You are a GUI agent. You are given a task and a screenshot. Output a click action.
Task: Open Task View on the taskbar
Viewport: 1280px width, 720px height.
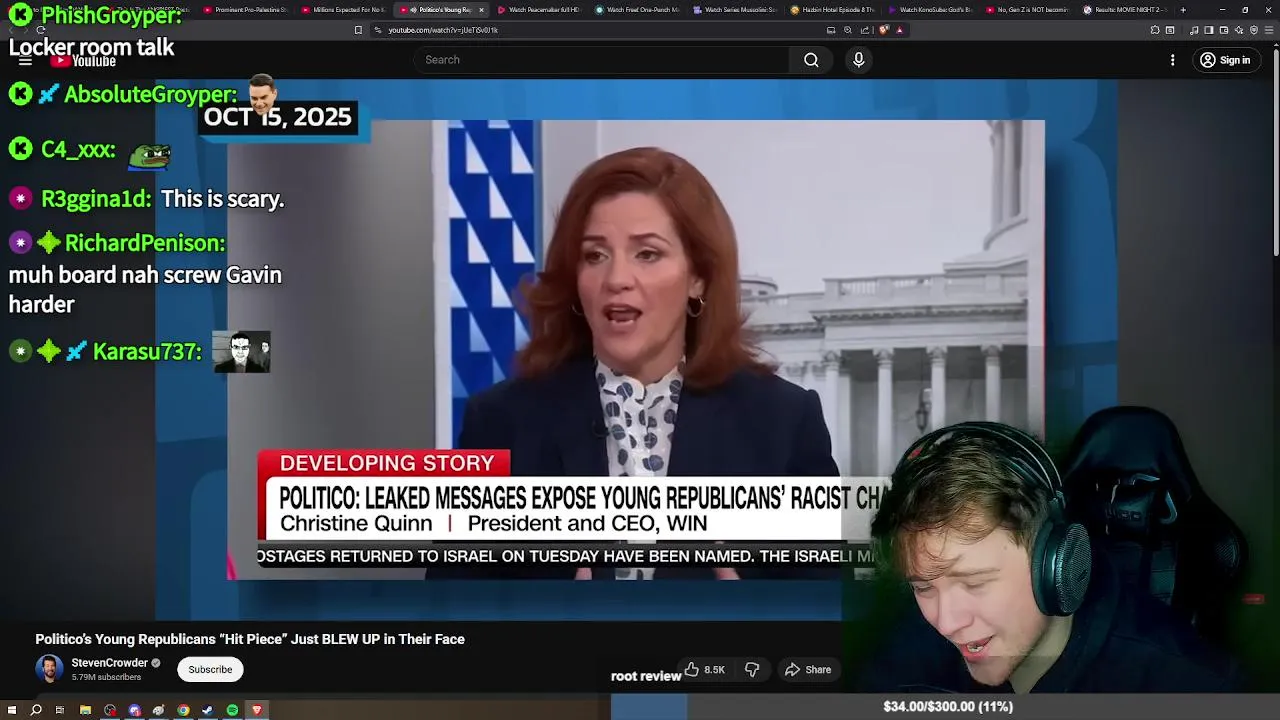60,710
